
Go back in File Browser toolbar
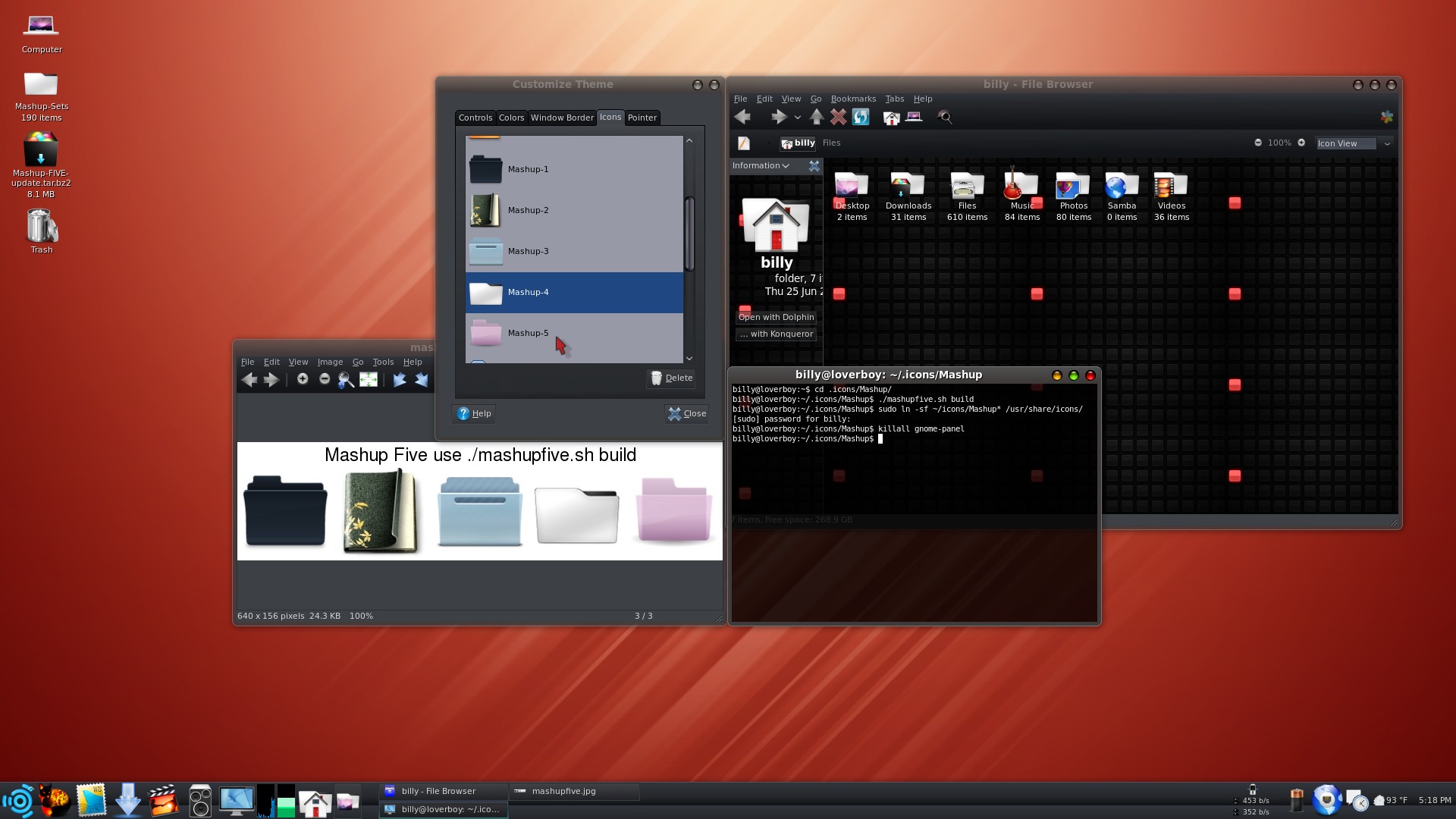point(742,117)
